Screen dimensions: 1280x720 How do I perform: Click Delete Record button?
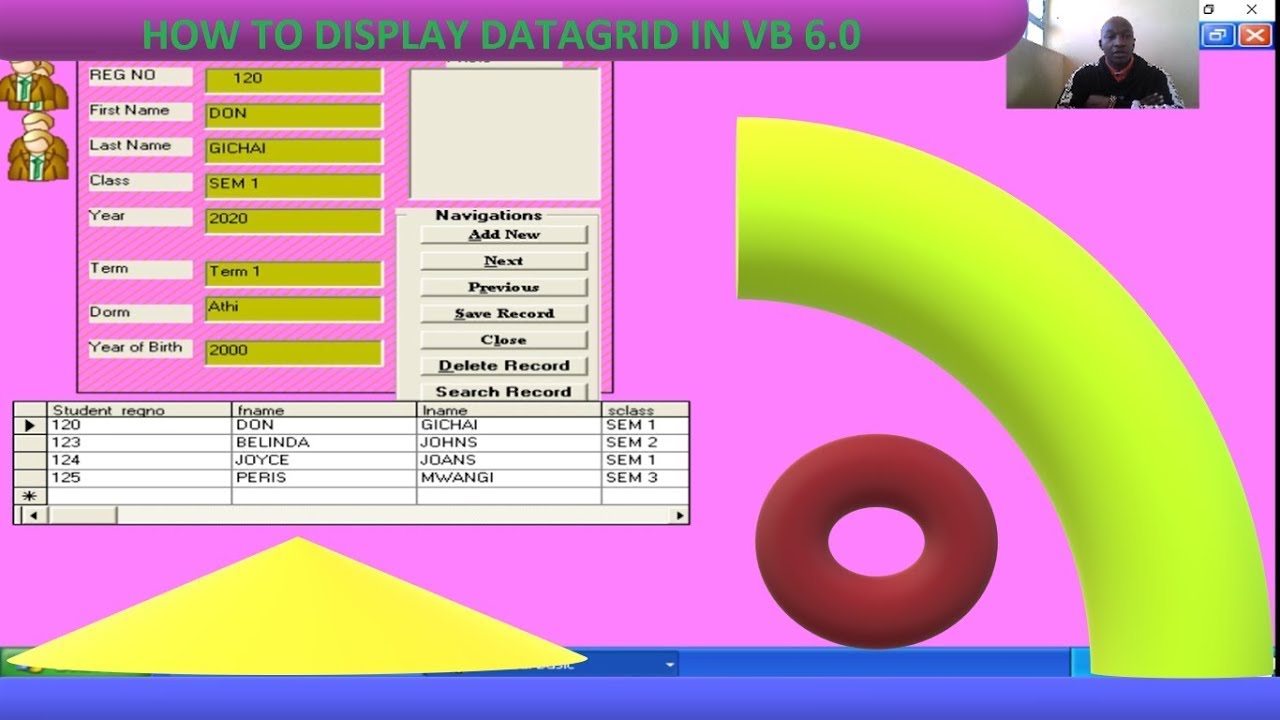(503, 365)
